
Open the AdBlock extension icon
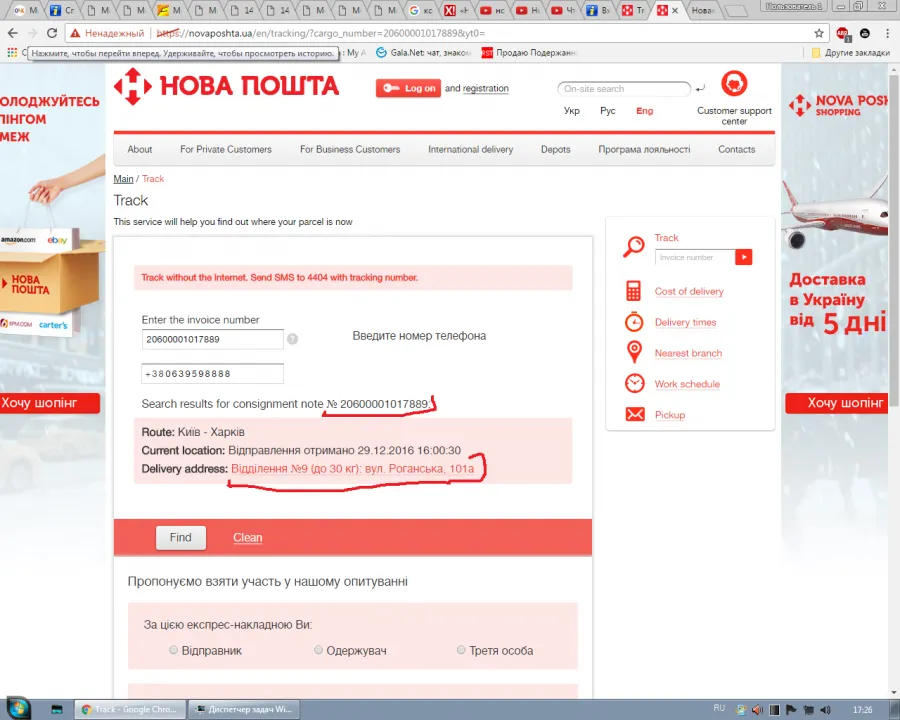[843, 33]
